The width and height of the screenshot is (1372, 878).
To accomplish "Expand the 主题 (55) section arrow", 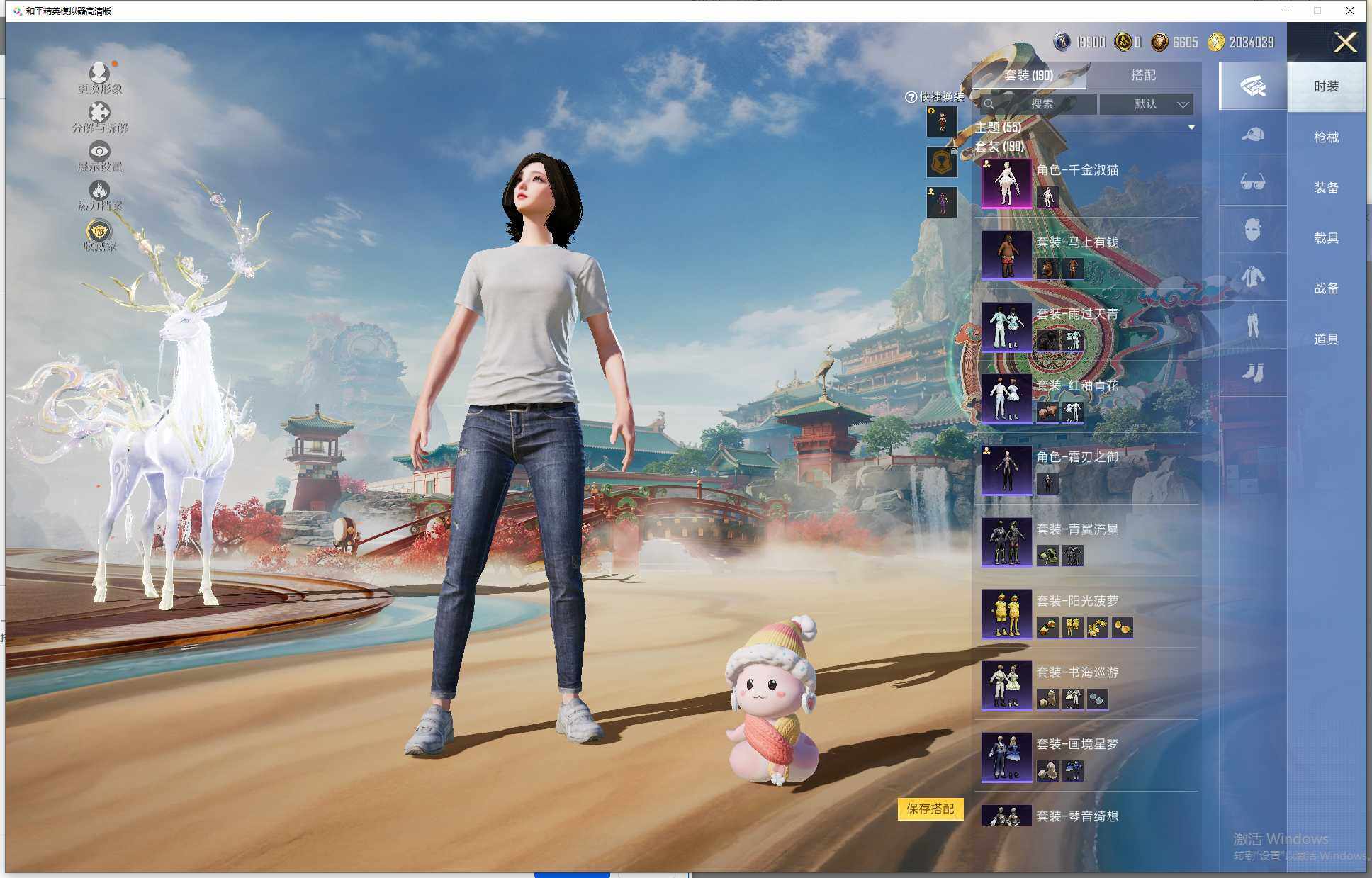I will point(1191,128).
